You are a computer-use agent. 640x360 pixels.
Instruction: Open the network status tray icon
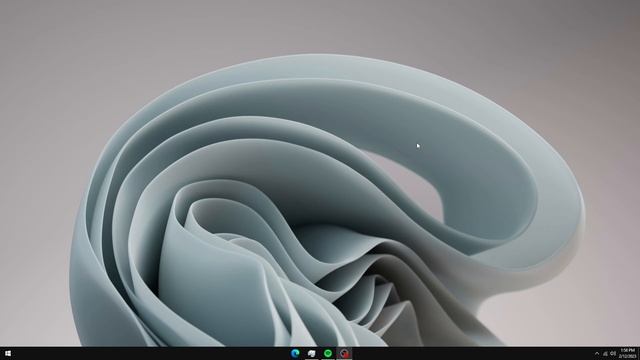[x=605, y=353]
